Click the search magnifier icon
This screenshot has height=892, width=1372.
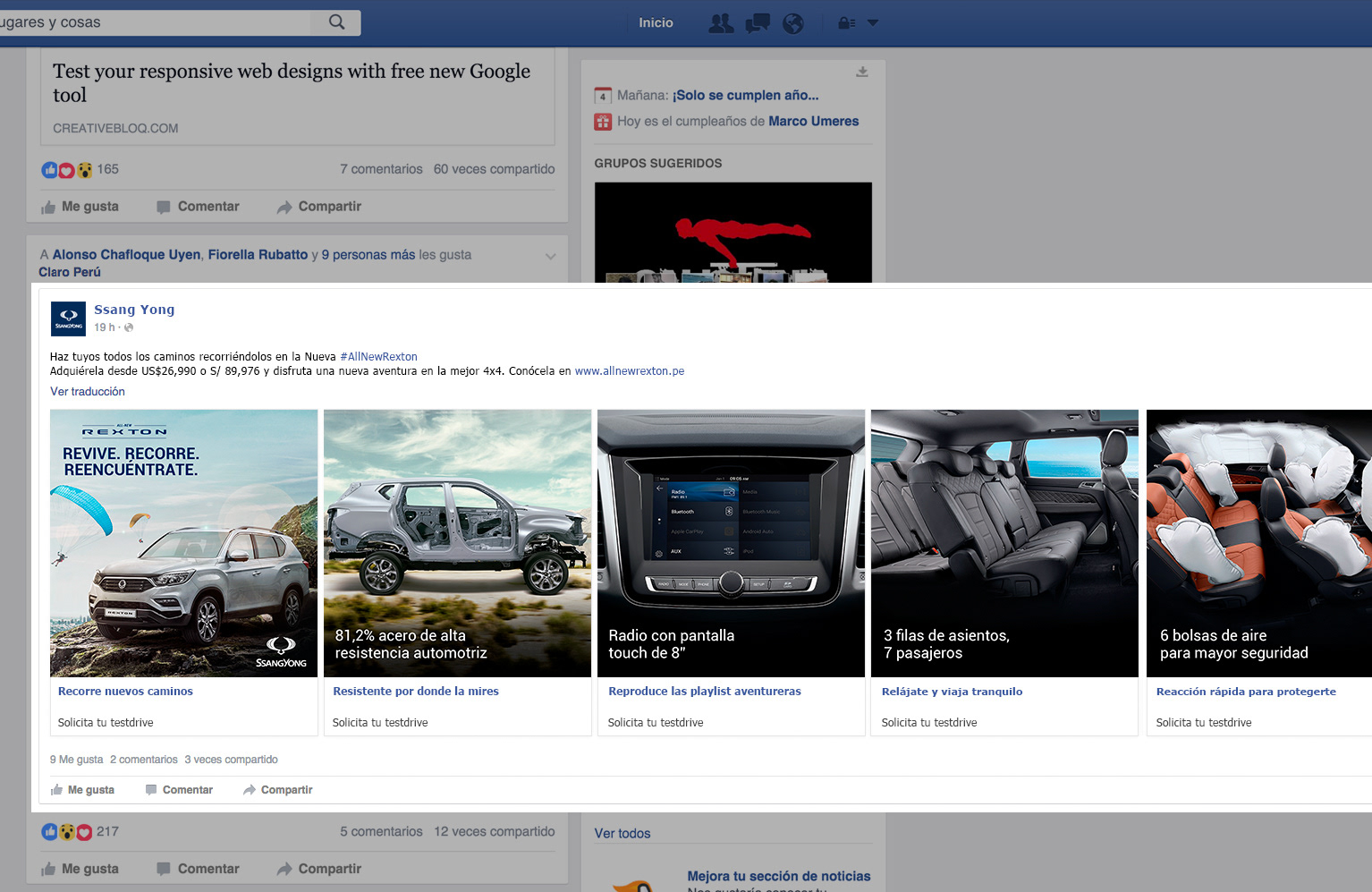pos(336,22)
